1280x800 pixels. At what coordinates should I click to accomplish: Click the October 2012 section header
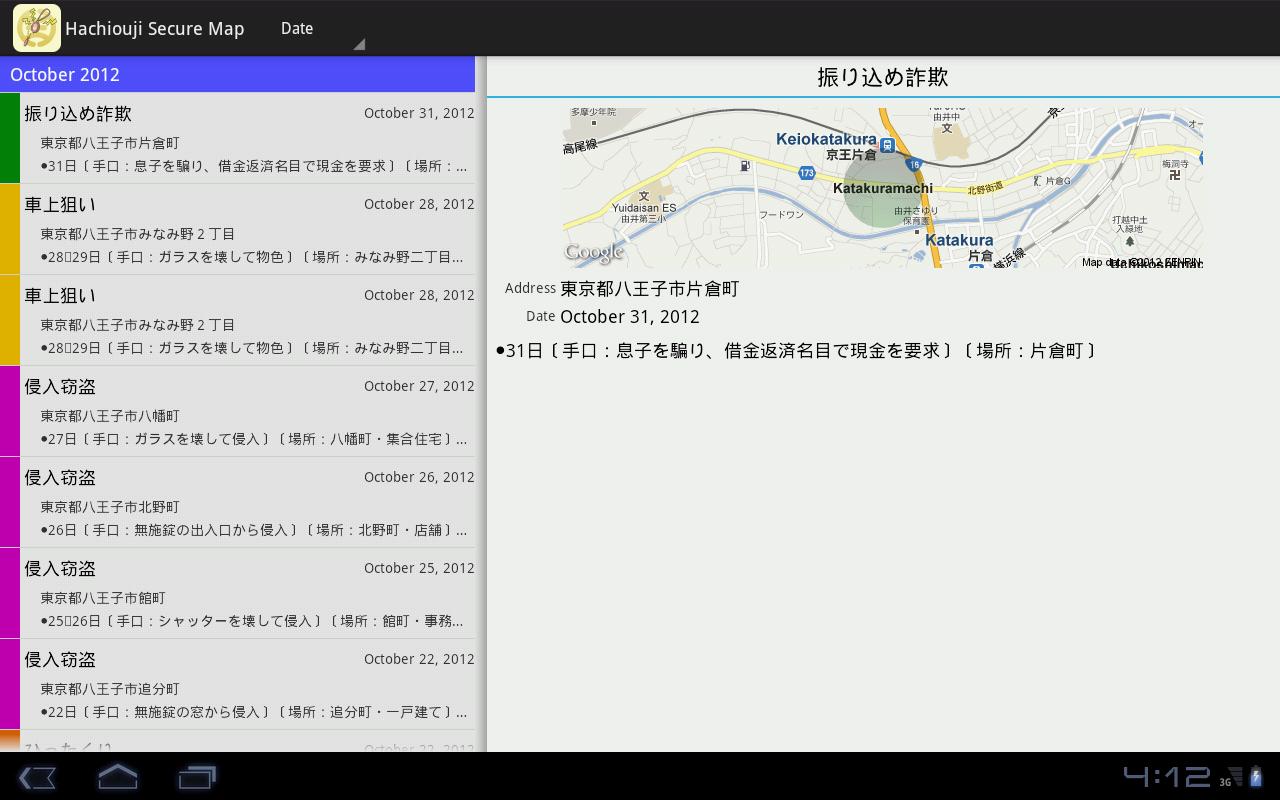(237, 75)
